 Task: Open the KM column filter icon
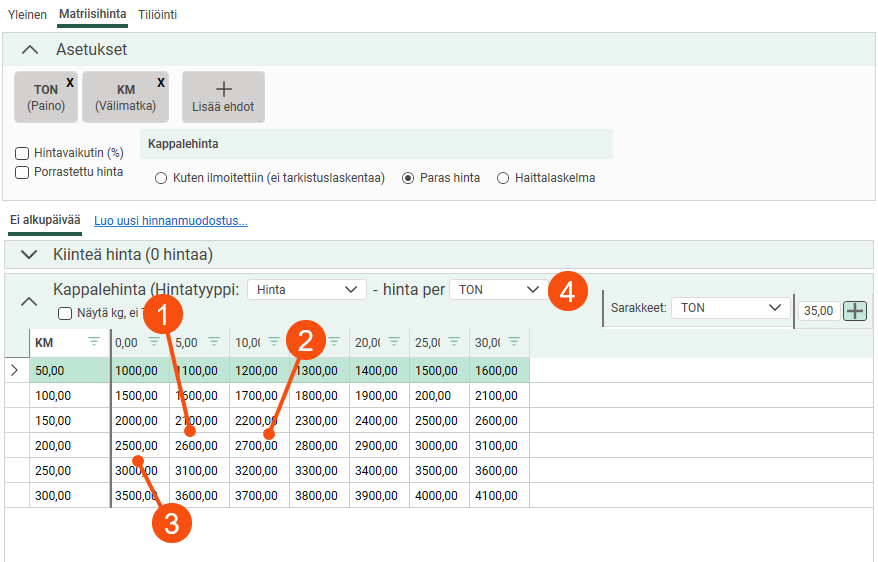94,343
